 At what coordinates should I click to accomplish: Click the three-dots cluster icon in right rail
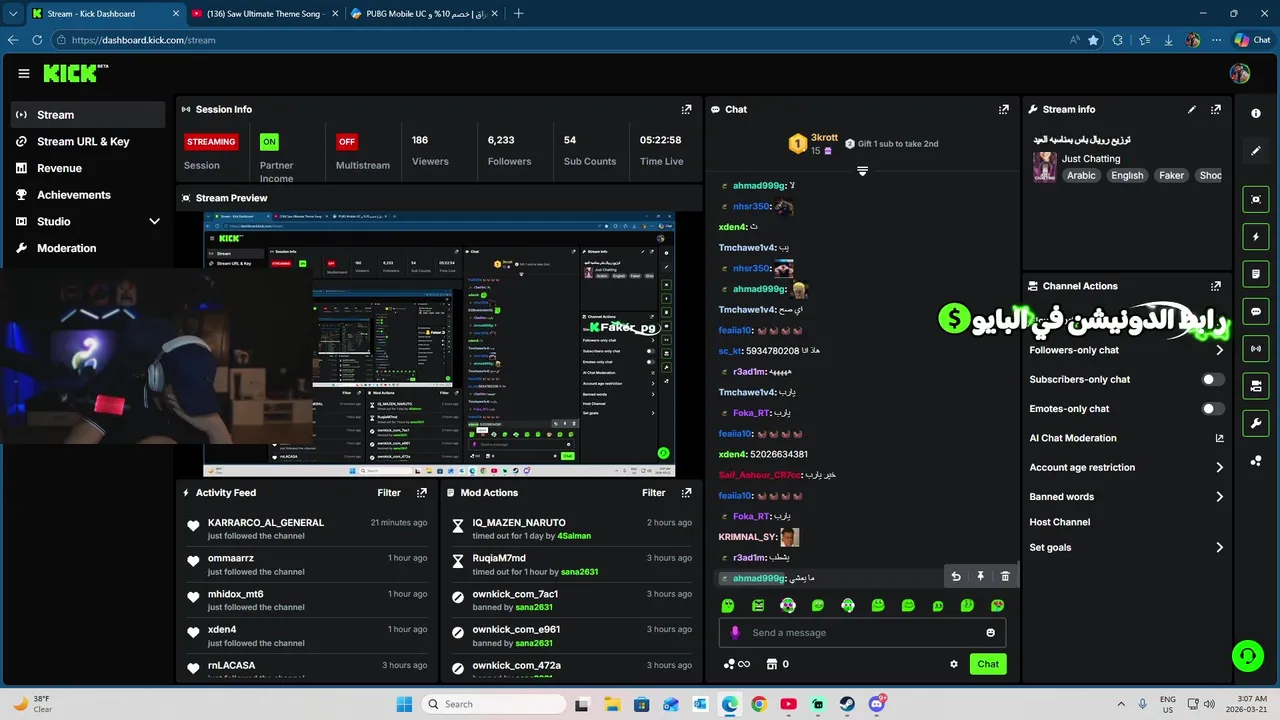(x=1256, y=461)
